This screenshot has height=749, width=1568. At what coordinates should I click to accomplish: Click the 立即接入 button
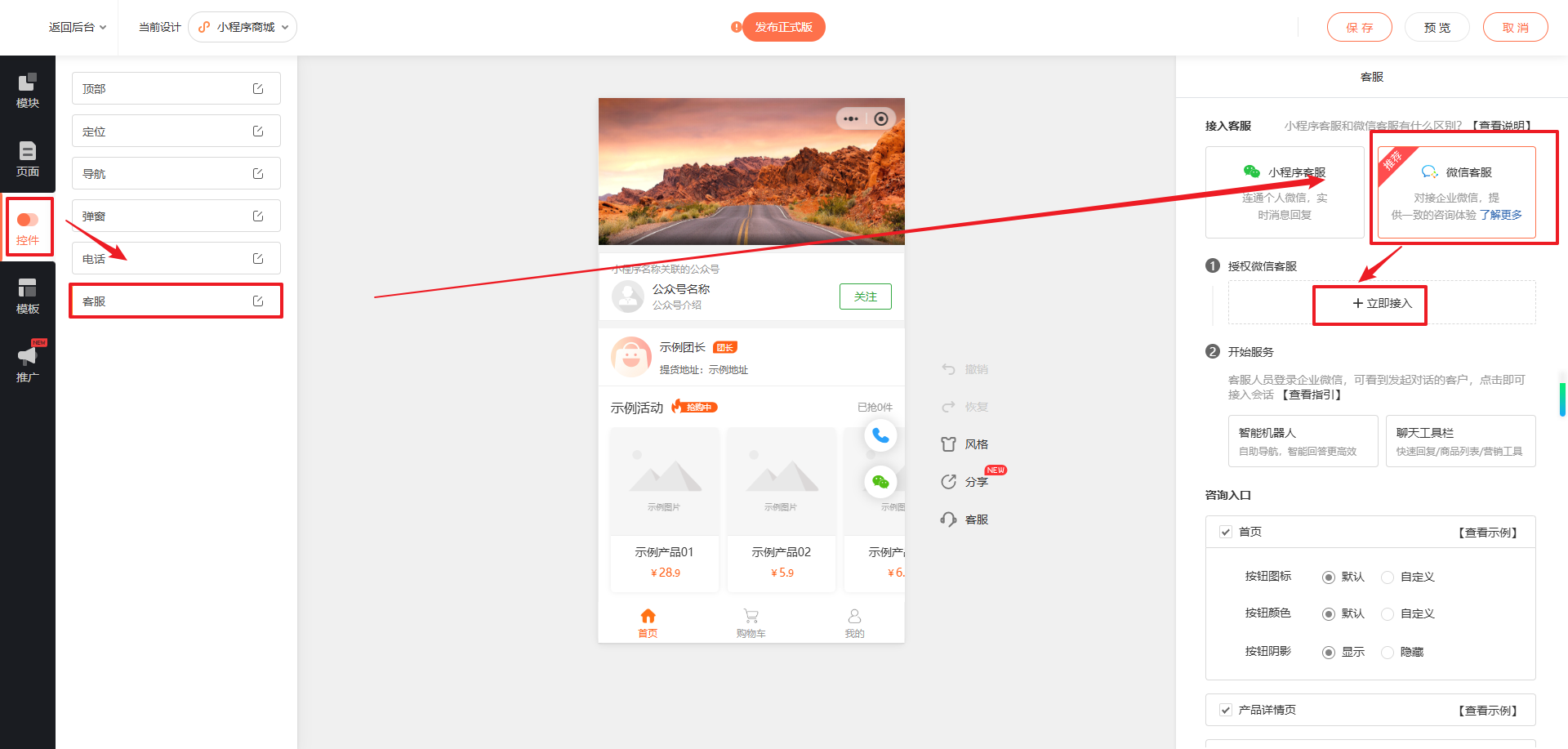(1382, 303)
